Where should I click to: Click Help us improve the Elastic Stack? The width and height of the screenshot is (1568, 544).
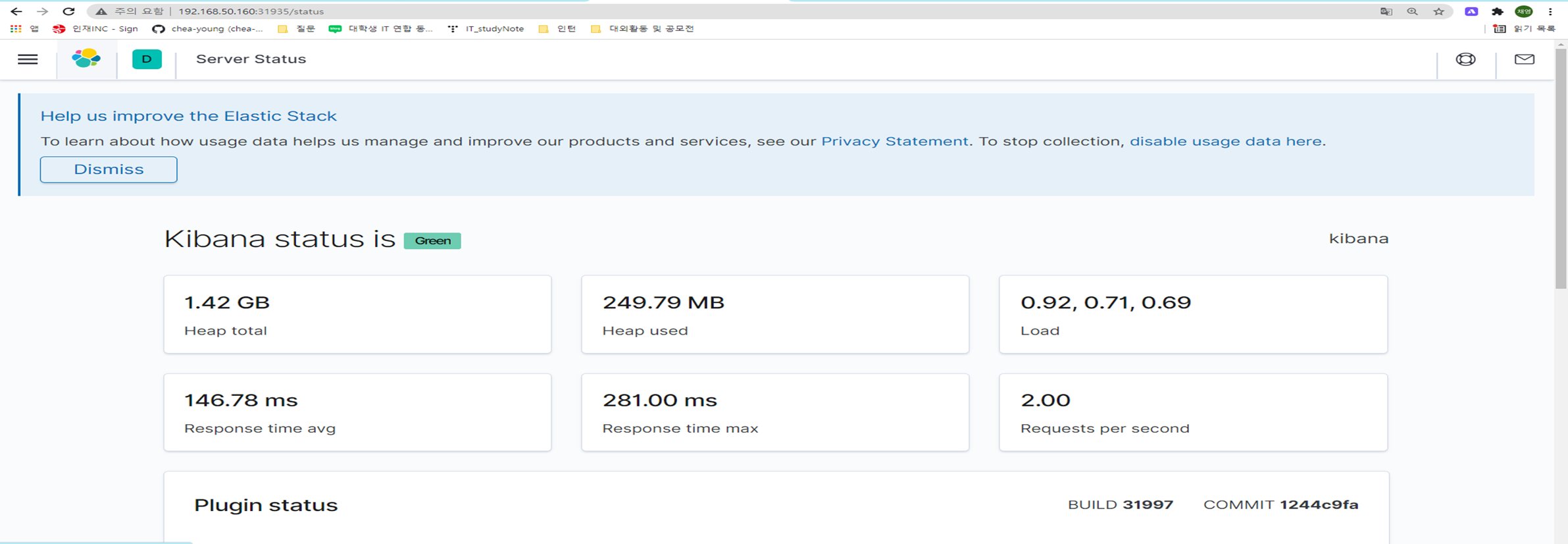189,116
